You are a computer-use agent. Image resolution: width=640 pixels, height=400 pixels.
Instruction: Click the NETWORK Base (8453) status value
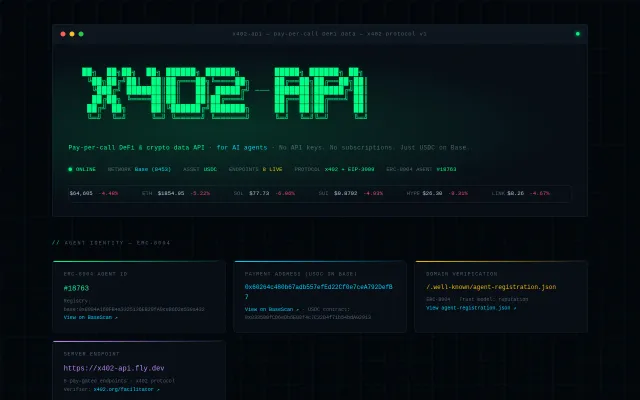coord(153,169)
